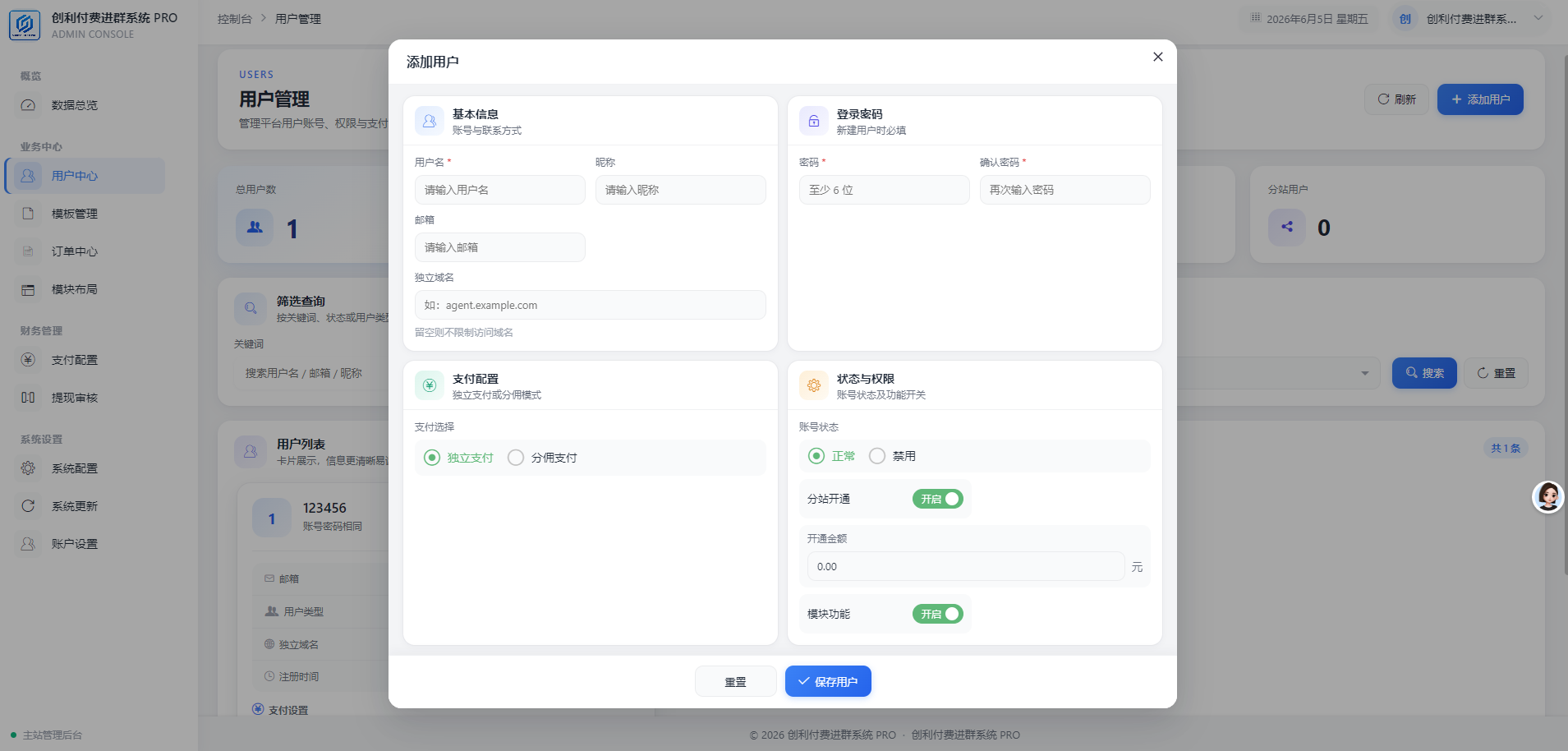The height and width of the screenshot is (751, 1568).
Task: Click the blue 搜索 button
Action: 1424,373
